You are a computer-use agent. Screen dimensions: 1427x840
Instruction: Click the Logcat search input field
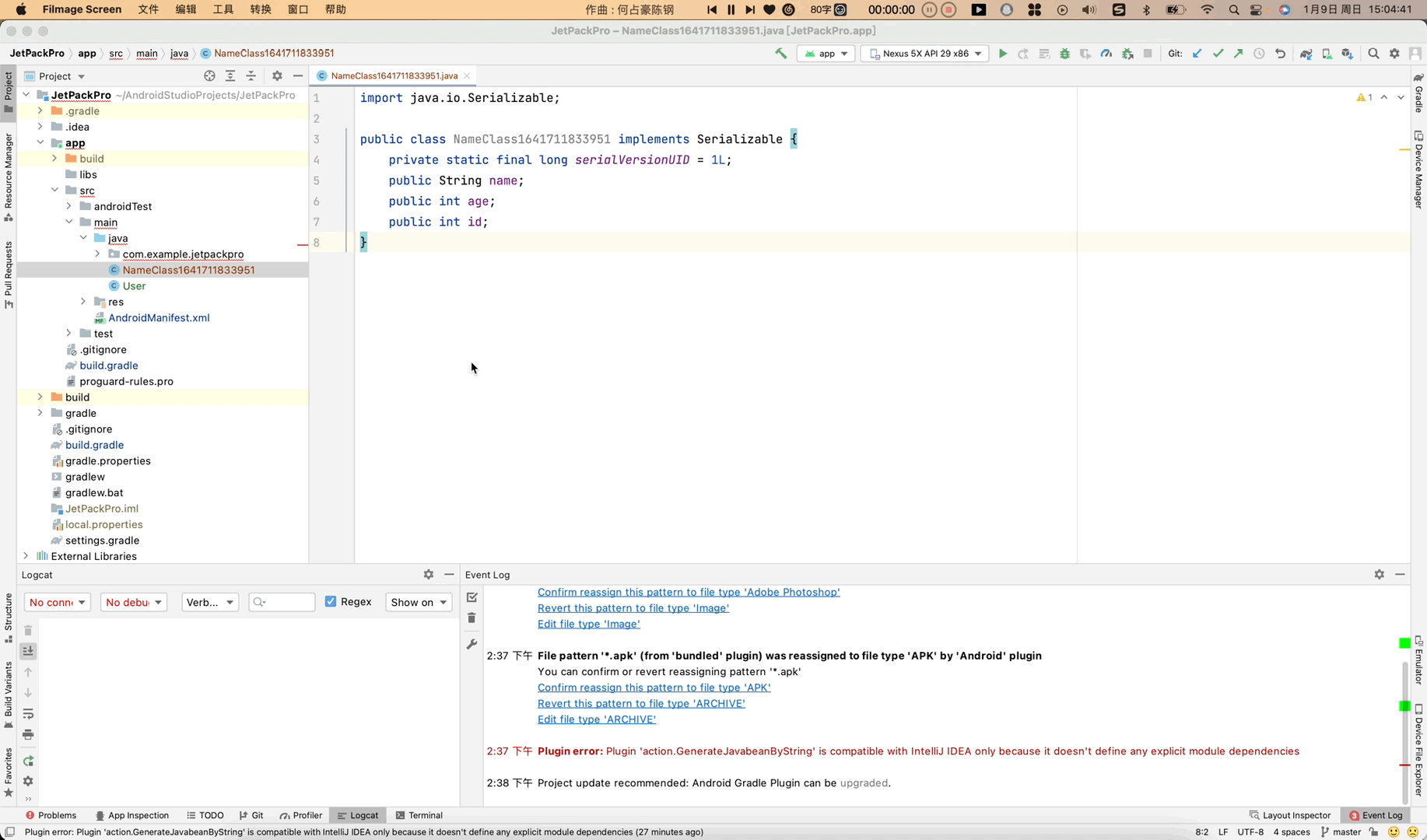click(x=282, y=602)
